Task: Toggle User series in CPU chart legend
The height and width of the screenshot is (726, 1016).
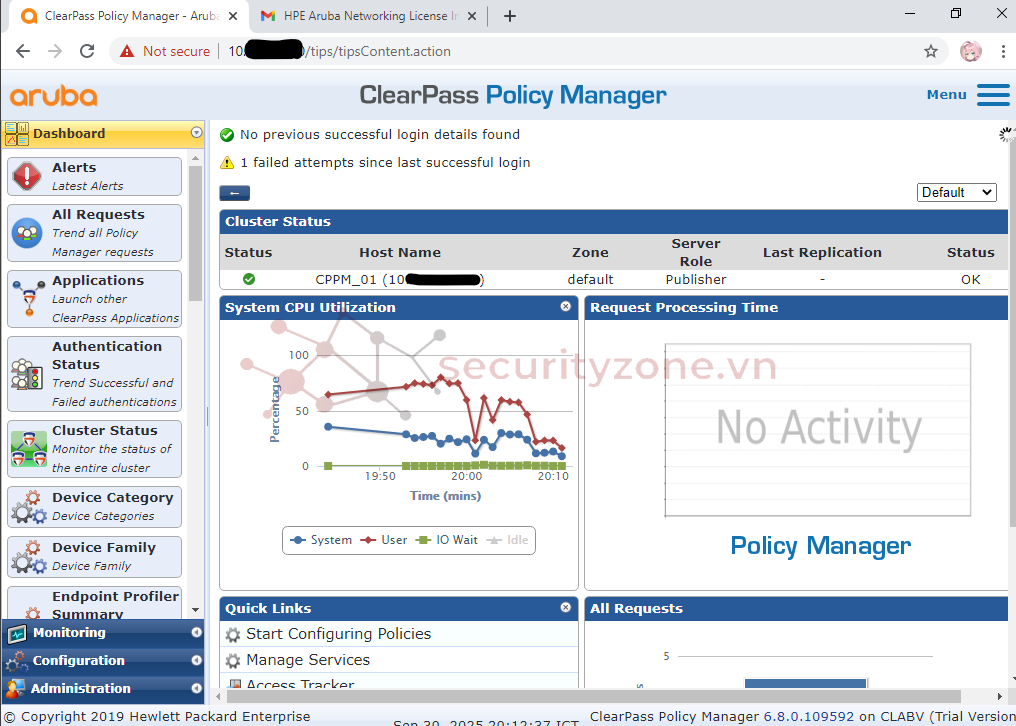Action: point(384,540)
